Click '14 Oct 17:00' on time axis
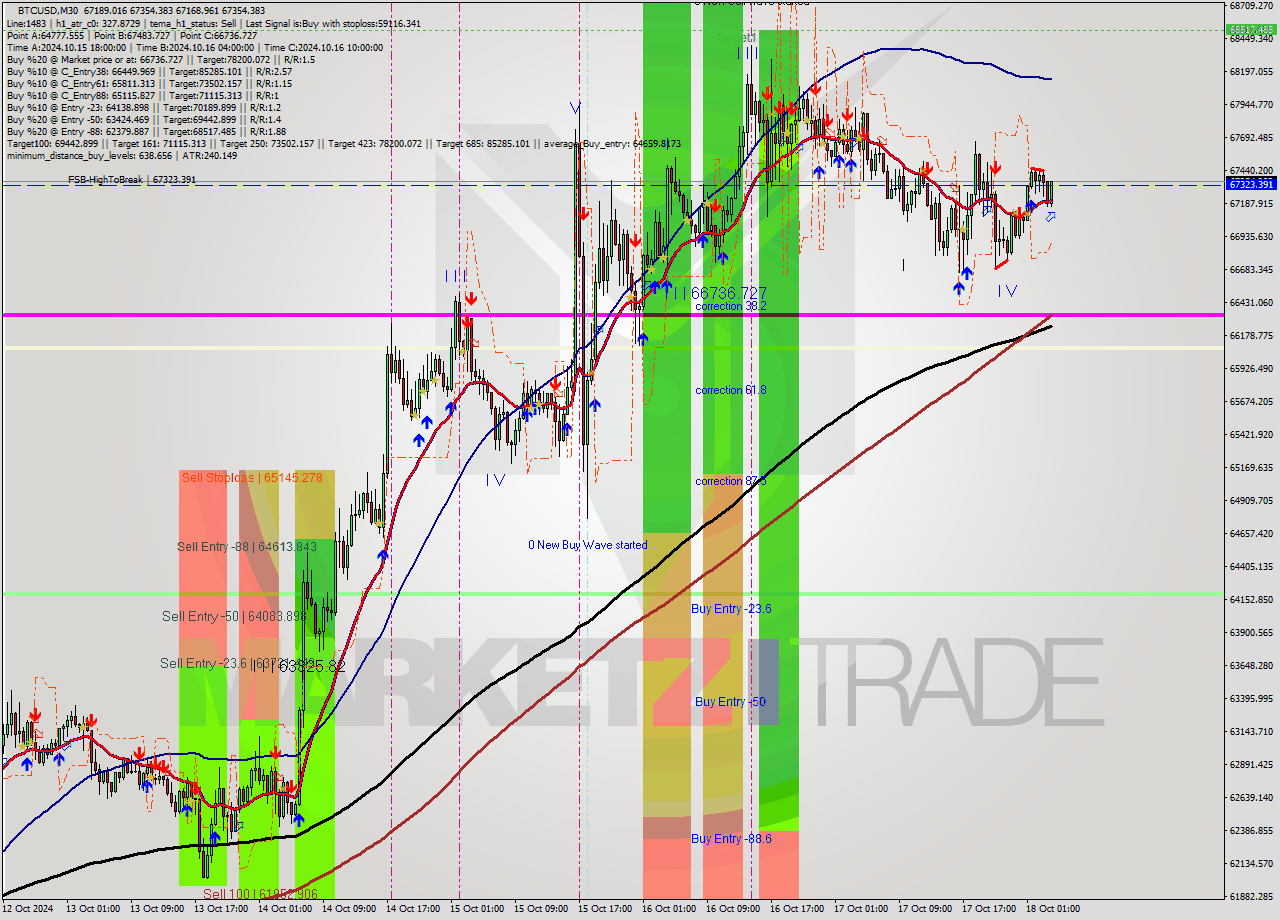1280x920 pixels. pyautogui.click(x=414, y=909)
